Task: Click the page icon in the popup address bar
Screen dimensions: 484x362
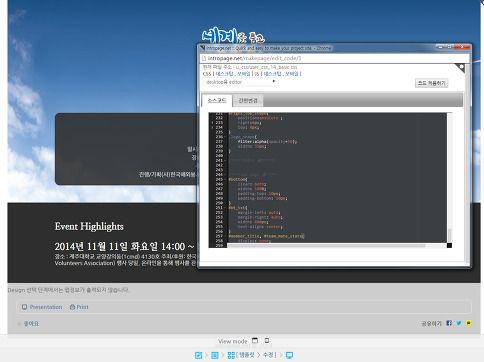Action: (x=203, y=58)
